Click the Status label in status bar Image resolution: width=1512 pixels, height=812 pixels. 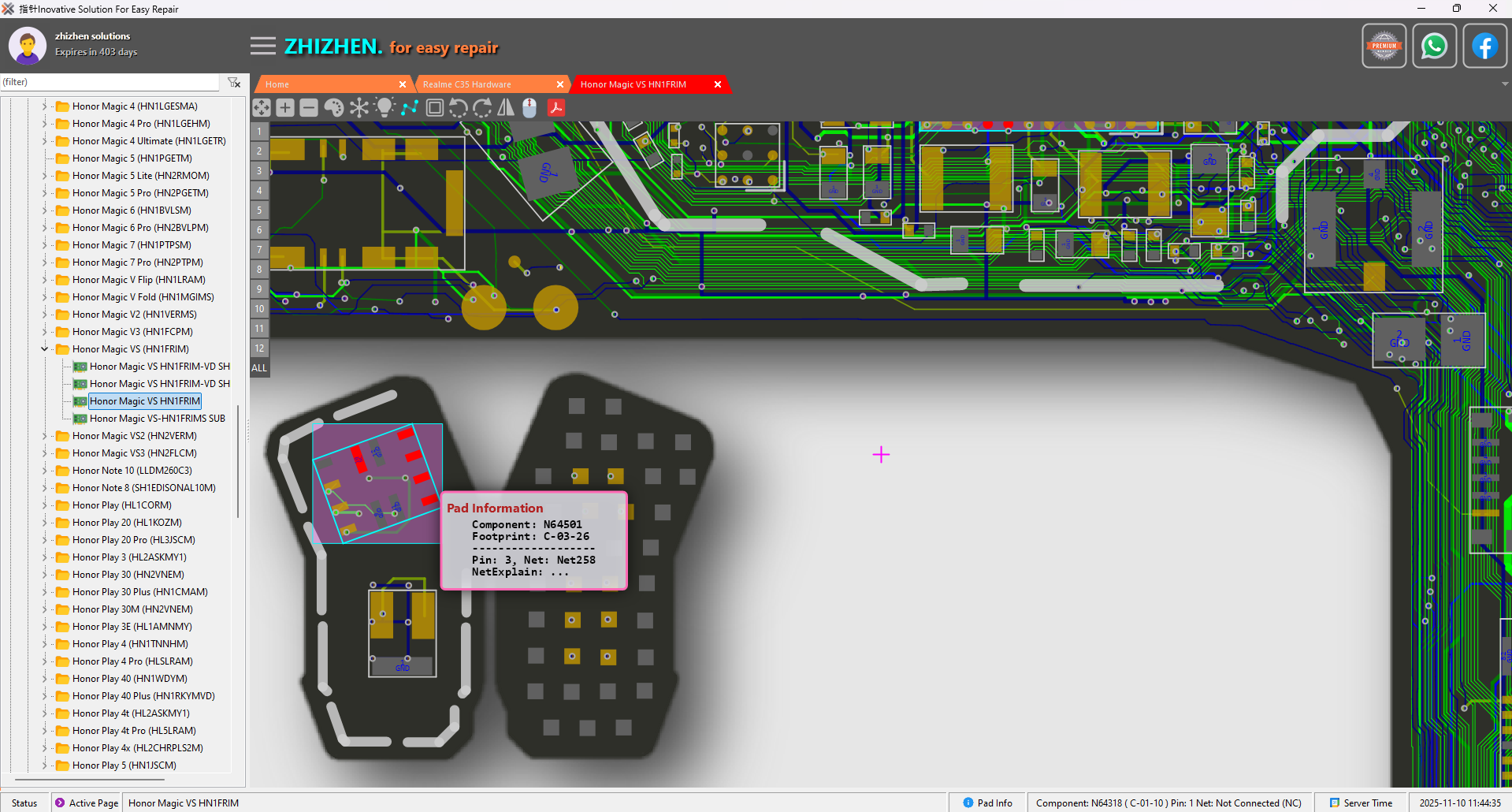(24, 803)
